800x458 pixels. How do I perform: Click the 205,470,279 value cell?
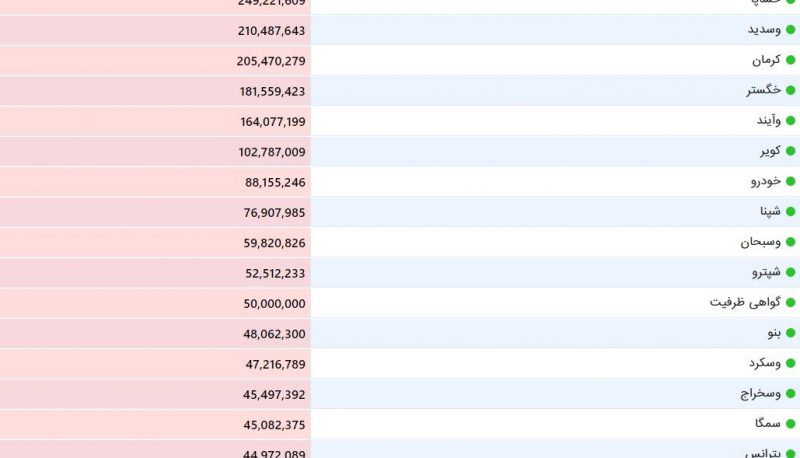(x=155, y=61)
